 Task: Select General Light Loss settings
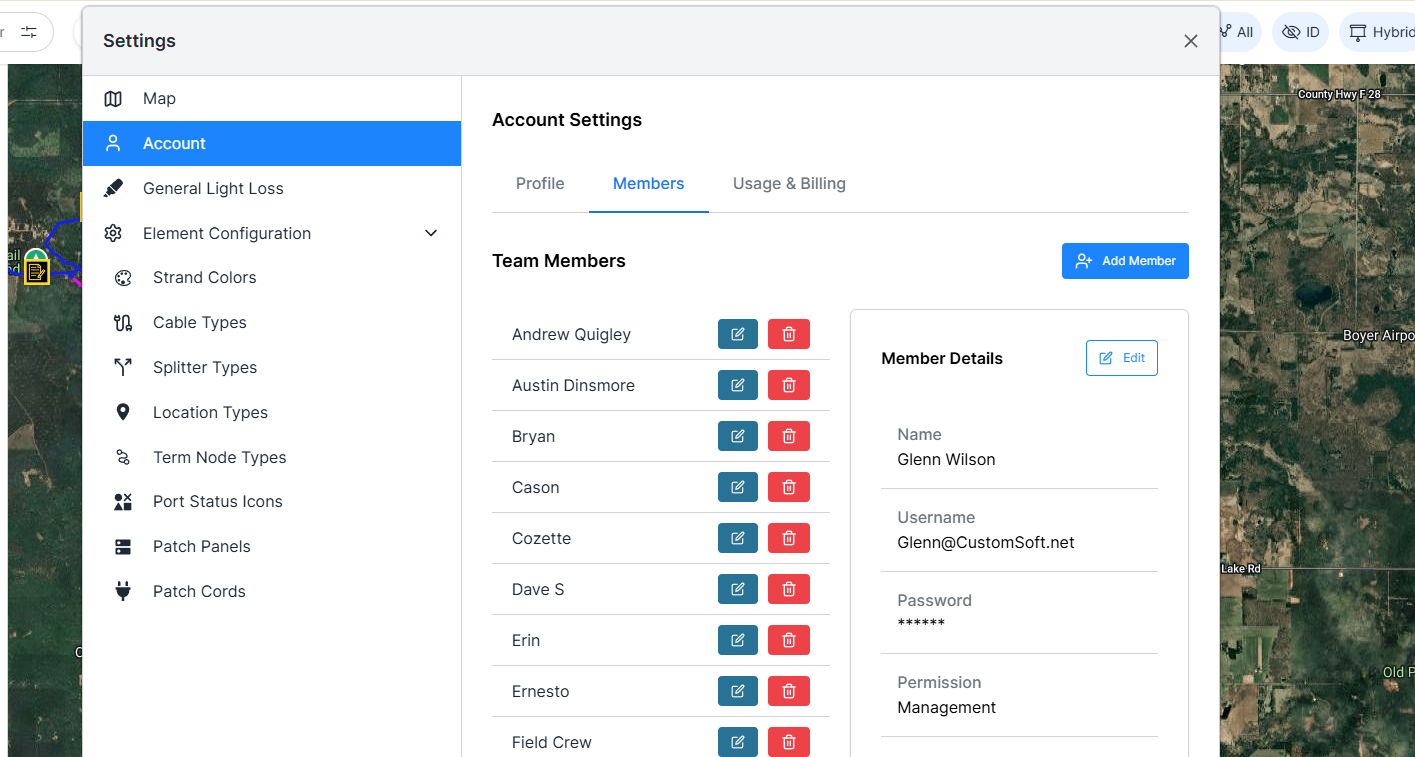[x=213, y=188]
